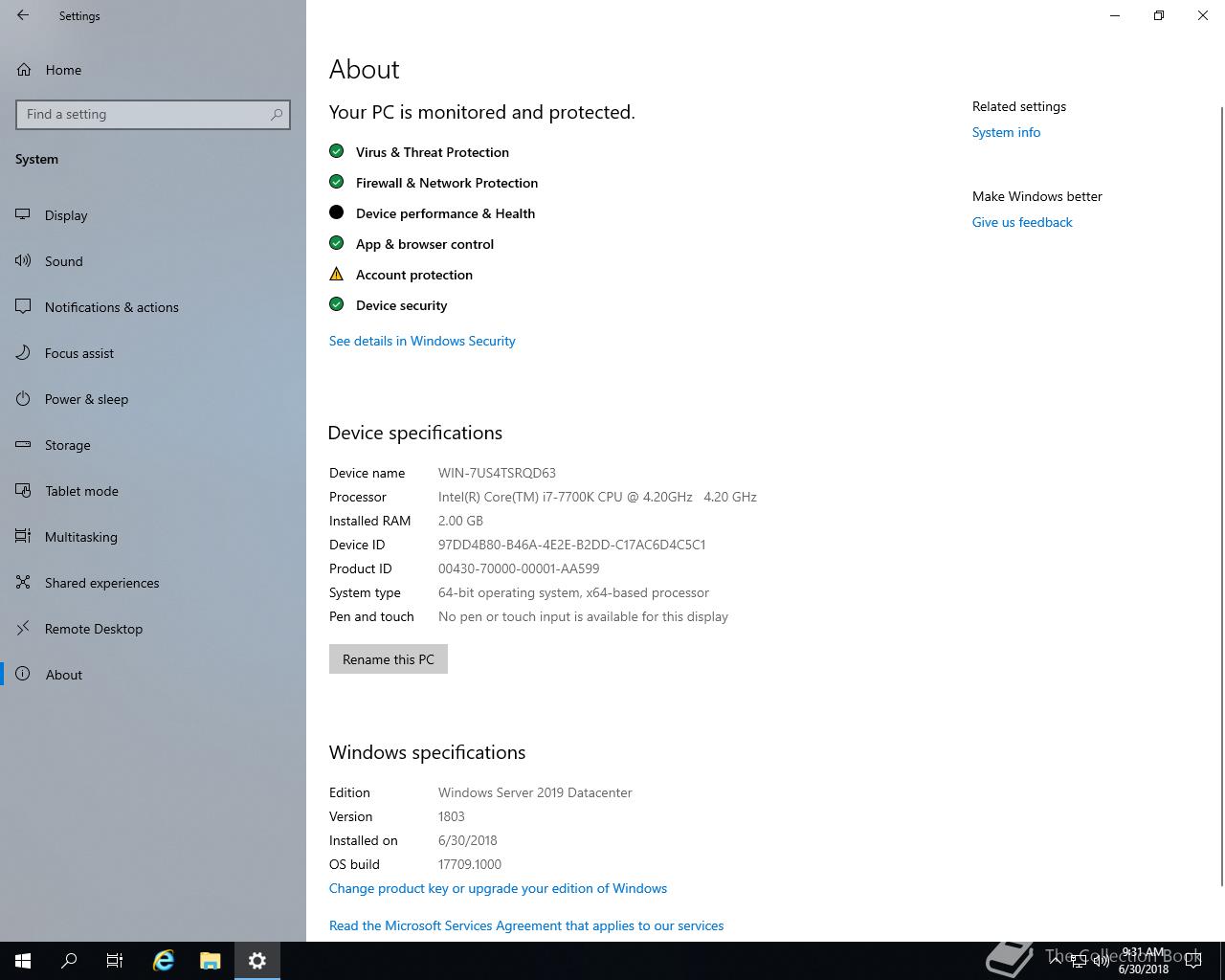This screenshot has height=980, width=1225.
Task: Click the taskbar clock showing 6/30/2018
Action: 1144,961
